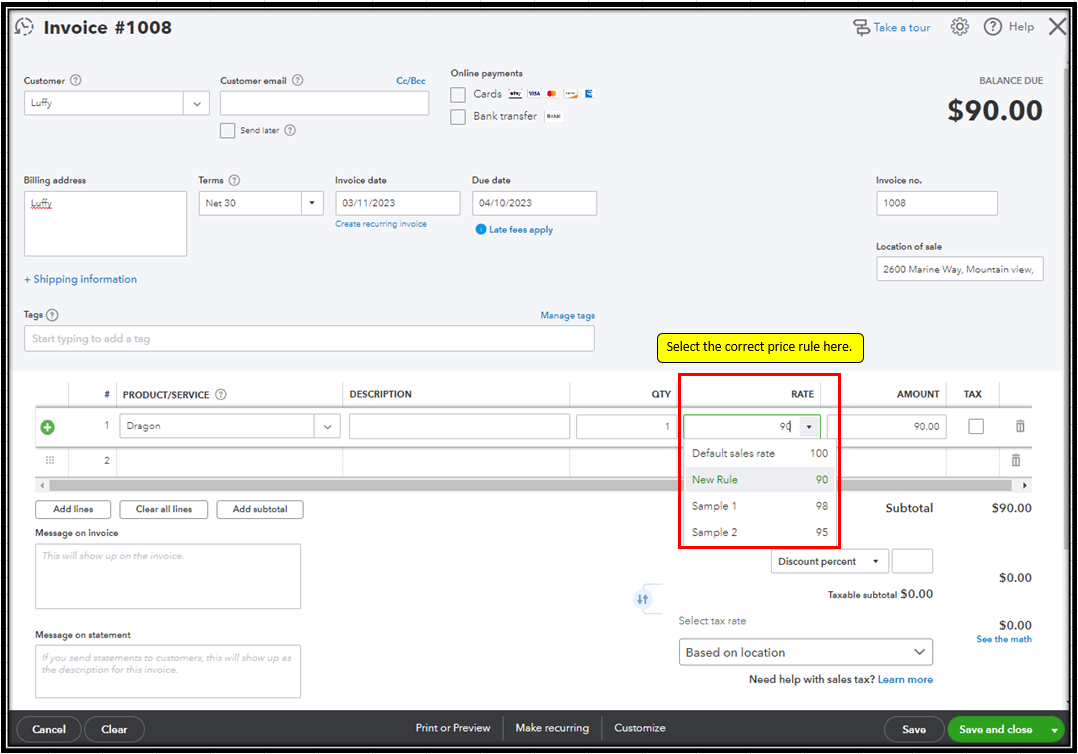The height and width of the screenshot is (754, 1078).
Task: Click the Take a tour icon
Action: (861, 27)
